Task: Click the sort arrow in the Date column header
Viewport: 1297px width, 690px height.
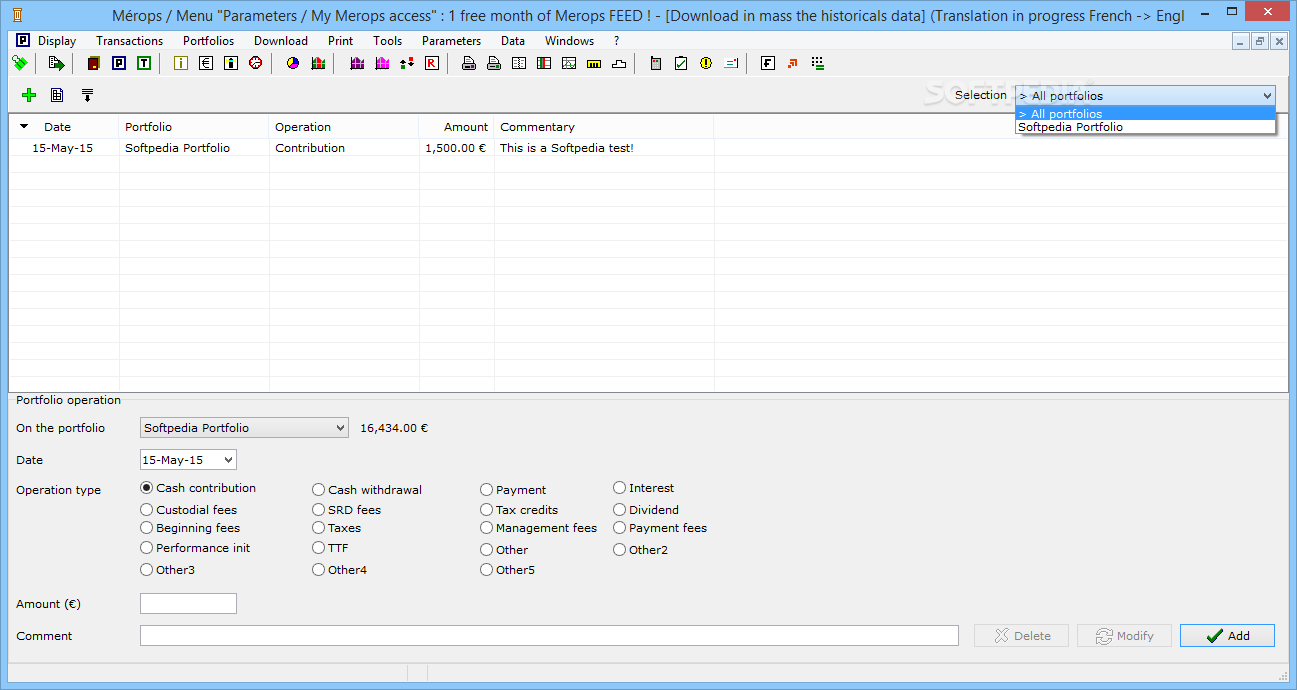Action: pos(24,127)
